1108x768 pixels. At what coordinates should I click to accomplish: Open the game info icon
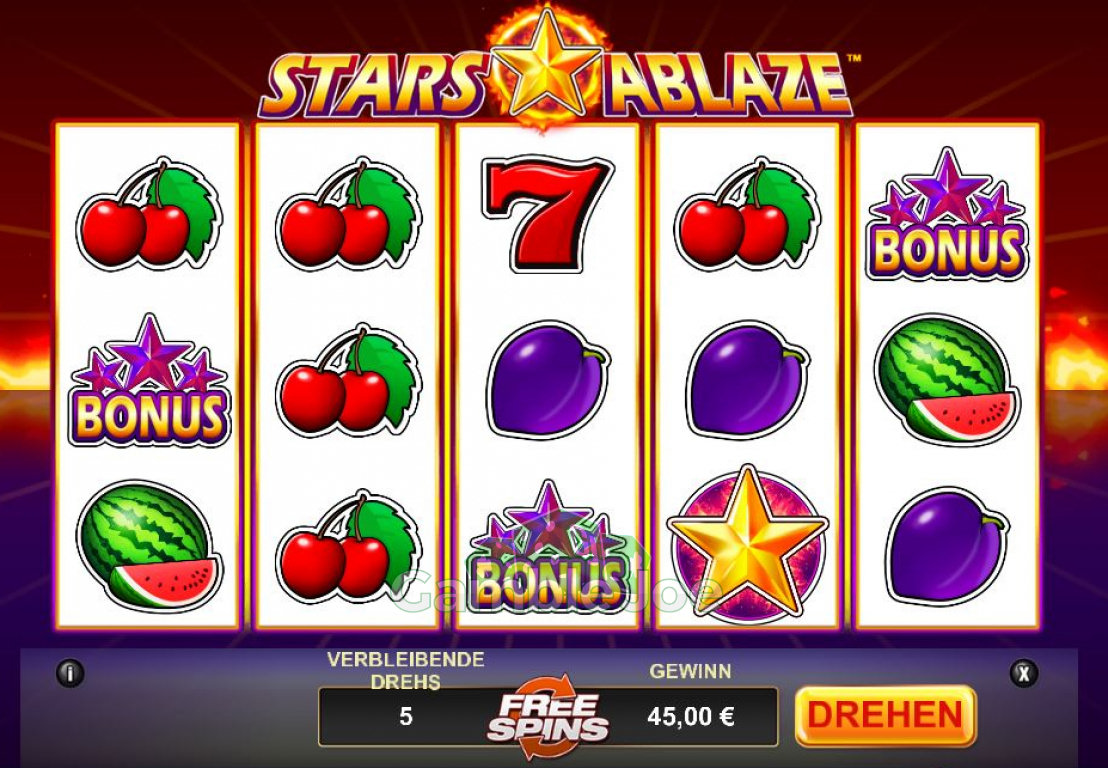(x=70, y=673)
